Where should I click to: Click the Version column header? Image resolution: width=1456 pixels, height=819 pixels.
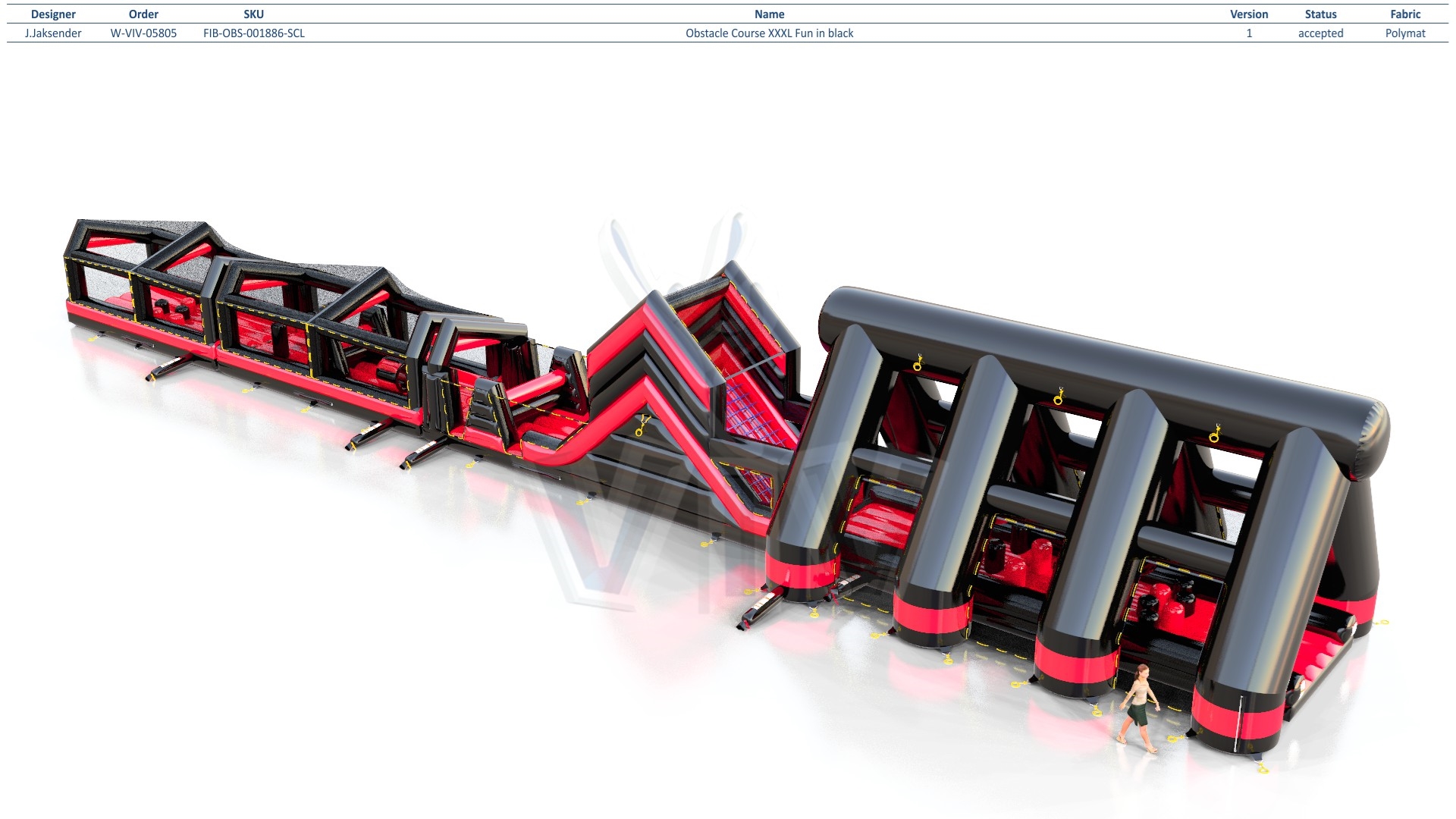click(x=1249, y=14)
